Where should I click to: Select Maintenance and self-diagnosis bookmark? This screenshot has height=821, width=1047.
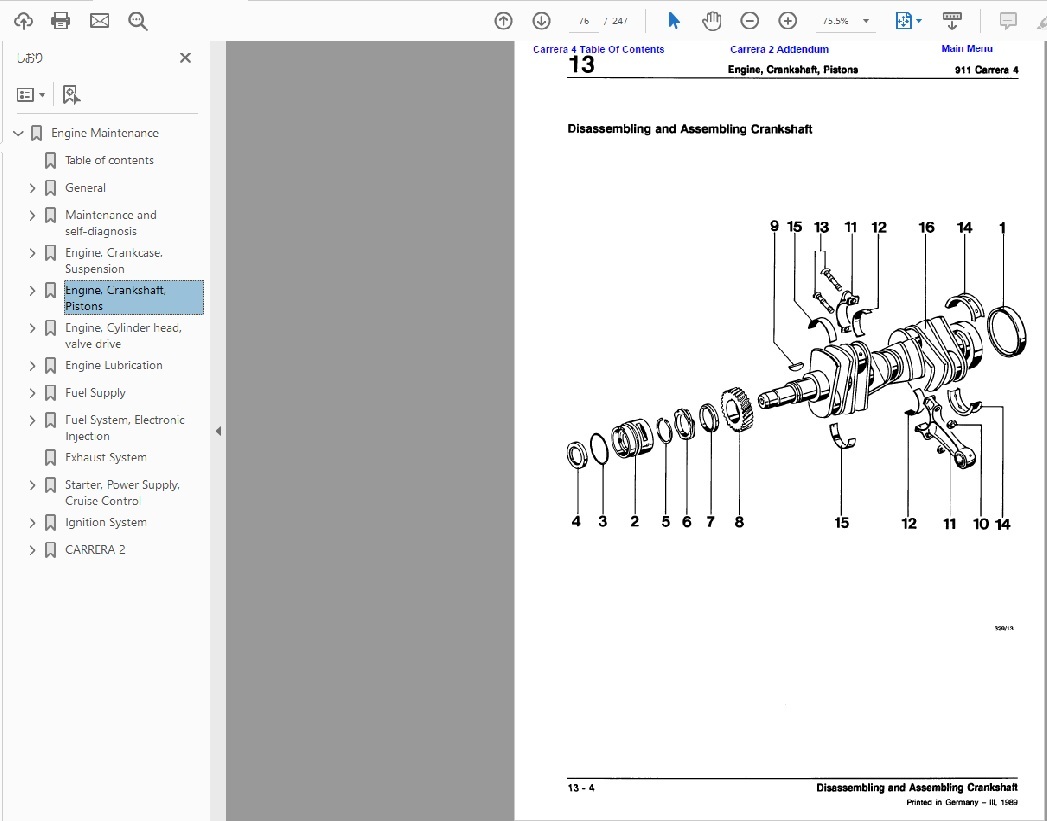tap(111, 223)
